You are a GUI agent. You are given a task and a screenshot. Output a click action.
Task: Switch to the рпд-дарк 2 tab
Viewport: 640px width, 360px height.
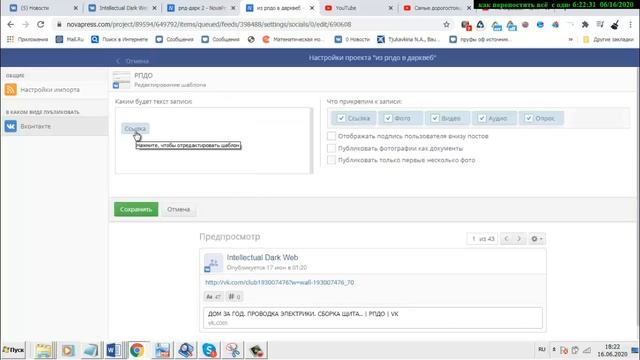pyautogui.click(x=202, y=8)
